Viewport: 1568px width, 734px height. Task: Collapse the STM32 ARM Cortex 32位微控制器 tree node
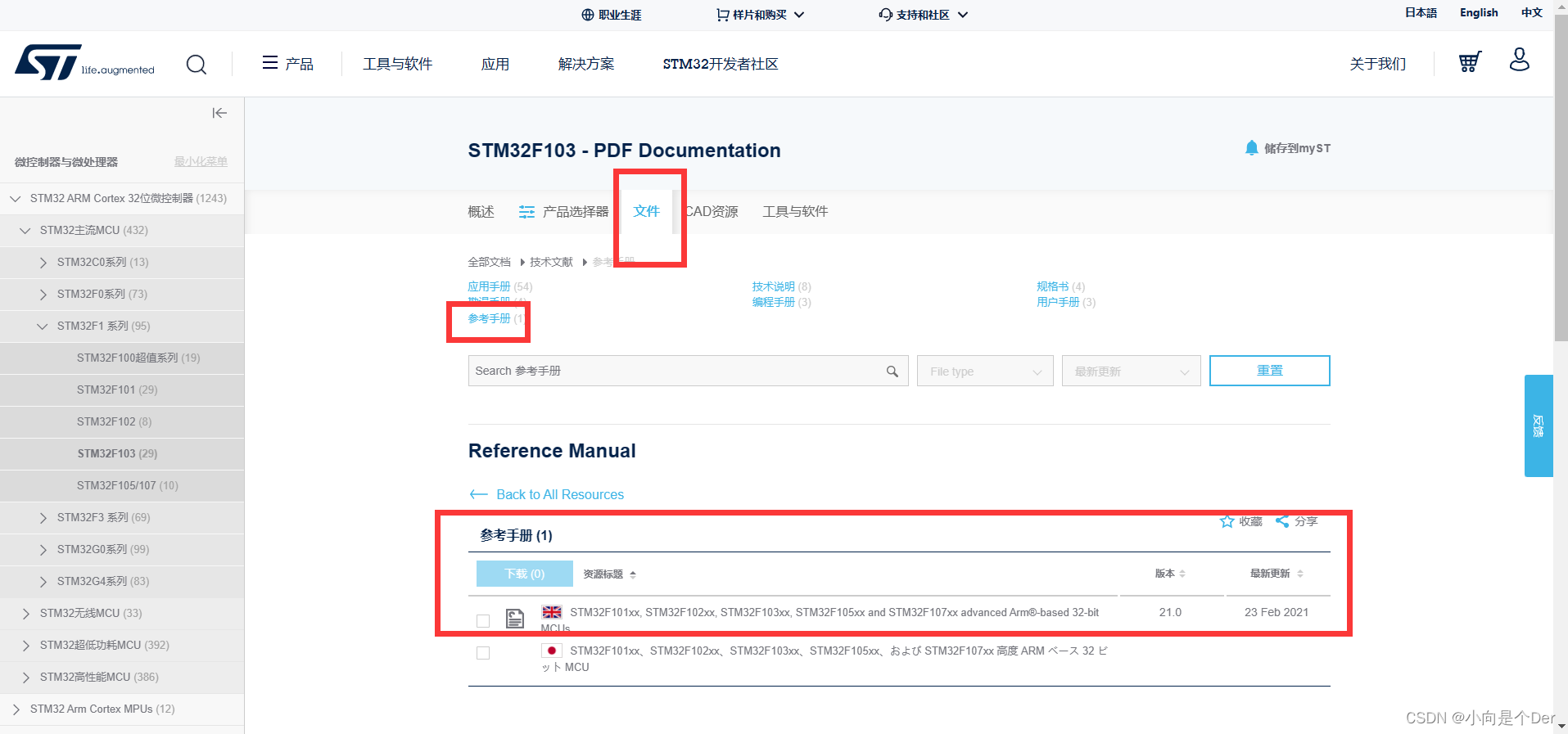click(16, 198)
